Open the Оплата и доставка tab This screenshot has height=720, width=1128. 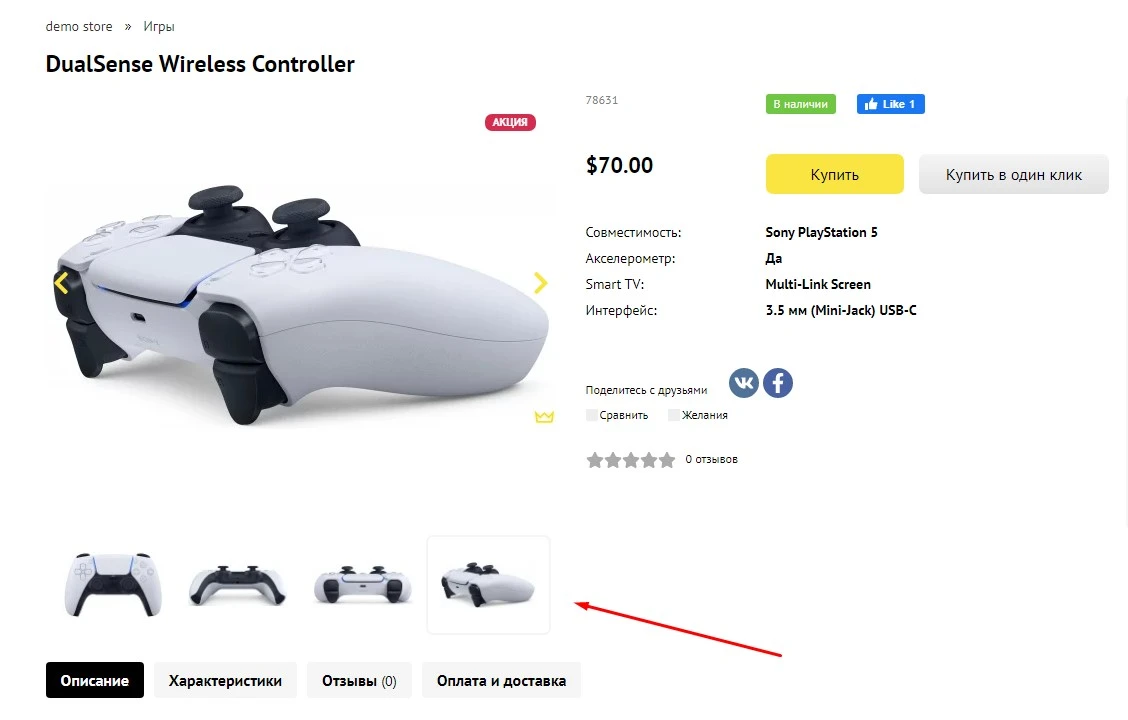501,680
